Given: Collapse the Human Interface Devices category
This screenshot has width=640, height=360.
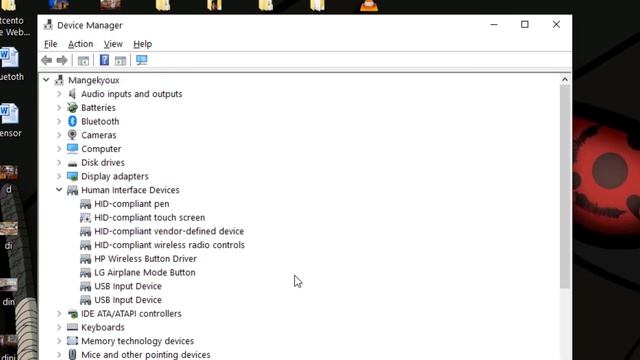Looking at the screenshot, I should [x=59, y=190].
